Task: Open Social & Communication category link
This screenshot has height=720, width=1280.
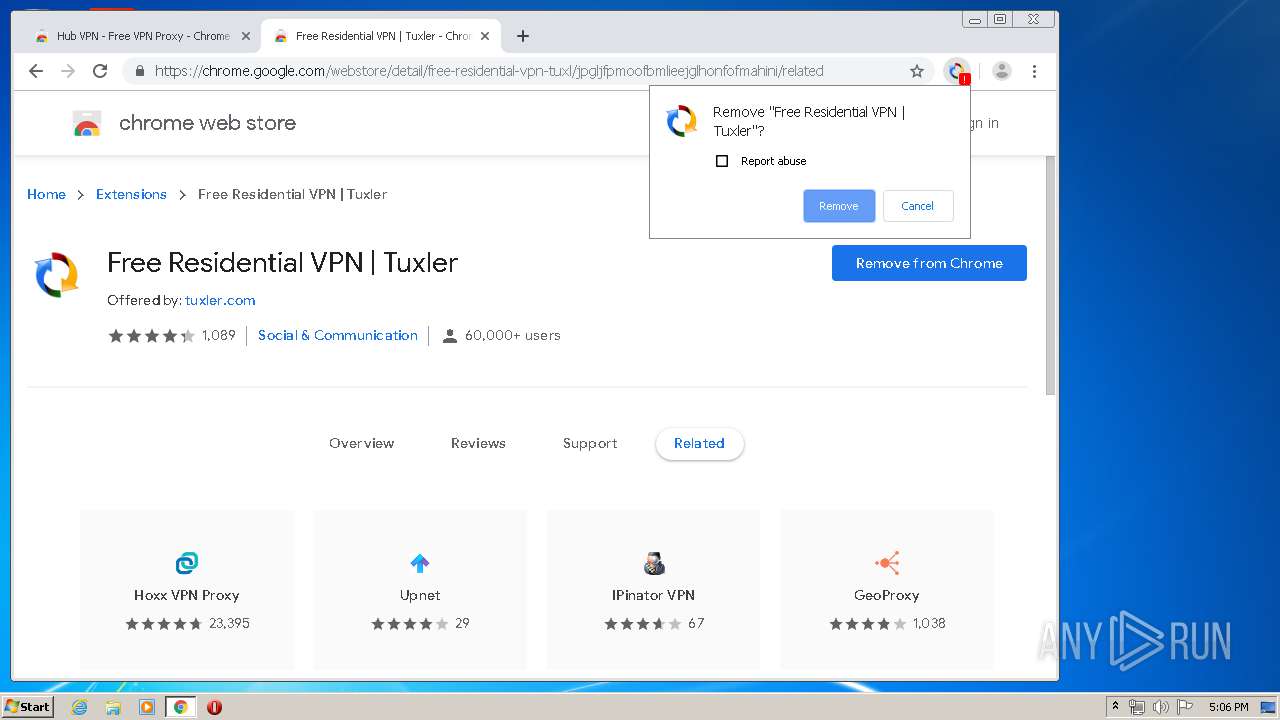Action: click(x=338, y=335)
